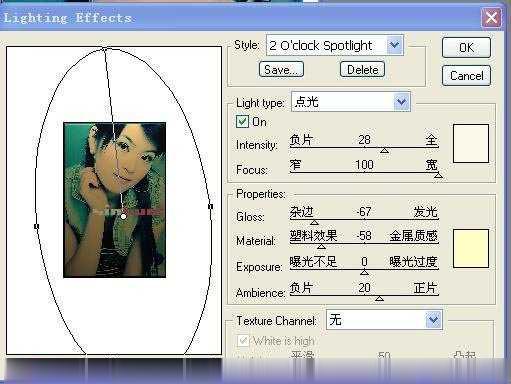Click the Delete style button
511x384 pixels.
pos(362,70)
